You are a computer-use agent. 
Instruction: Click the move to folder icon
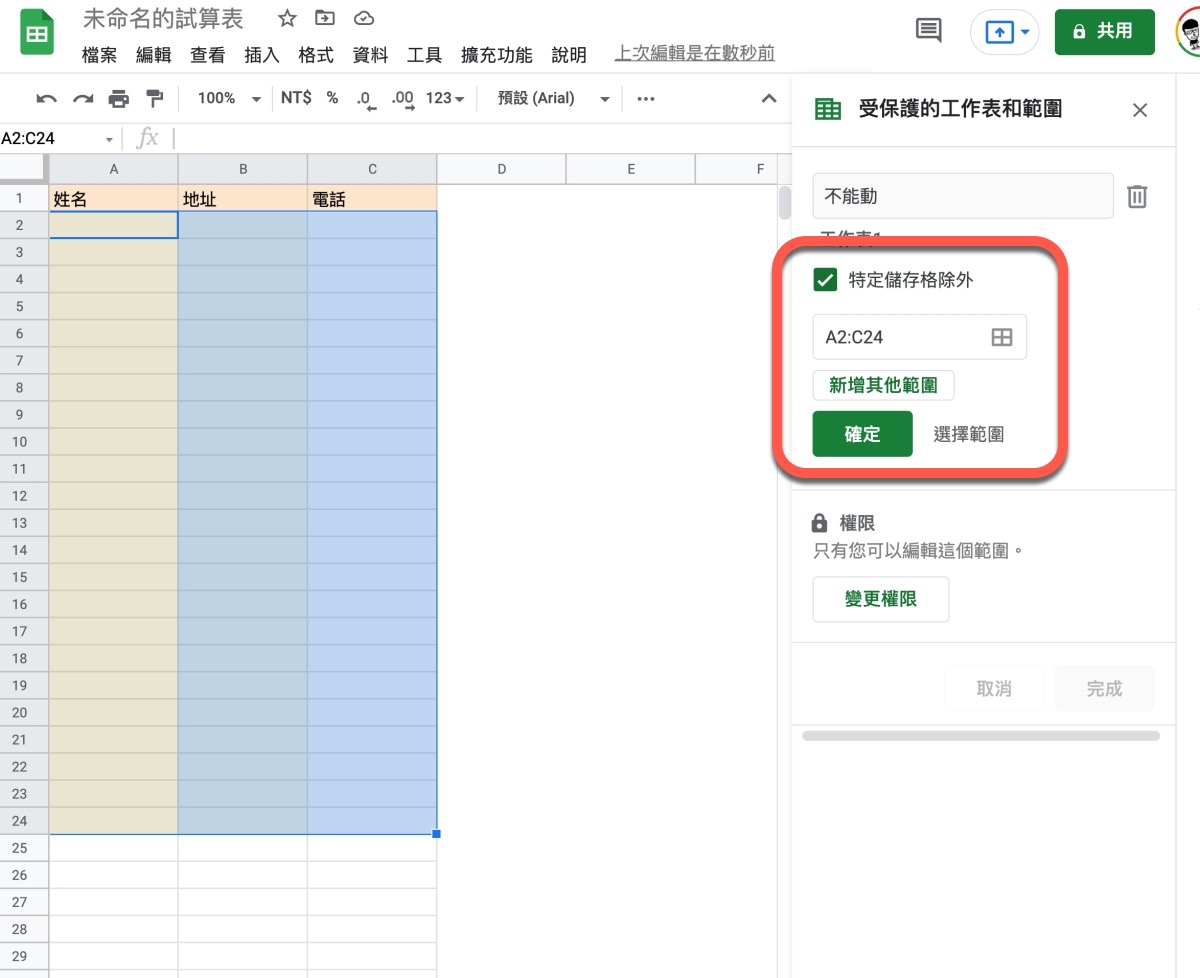click(x=325, y=19)
